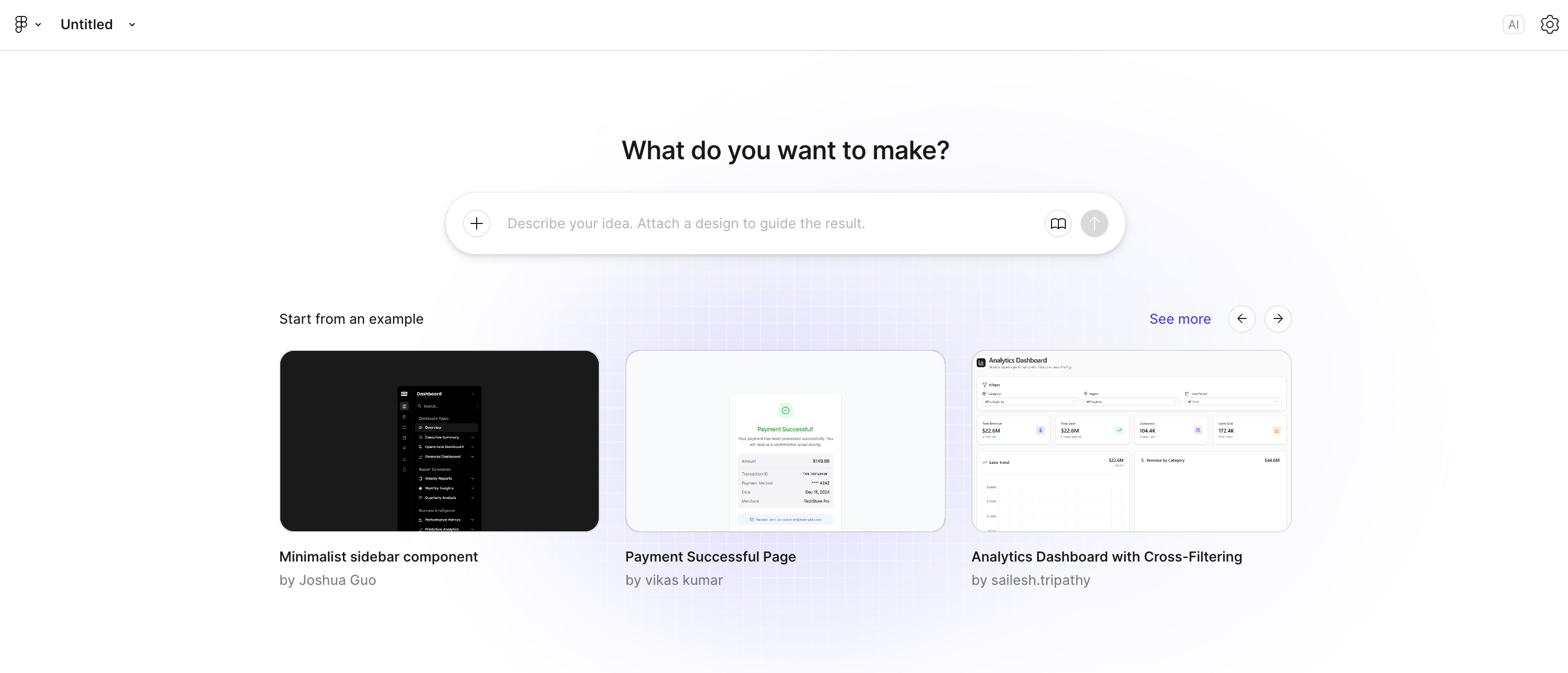The height and width of the screenshot is (673, 1568).
Task: Open the Figma main menu logo
Action: pyautogui.click(x=21, y=24)
